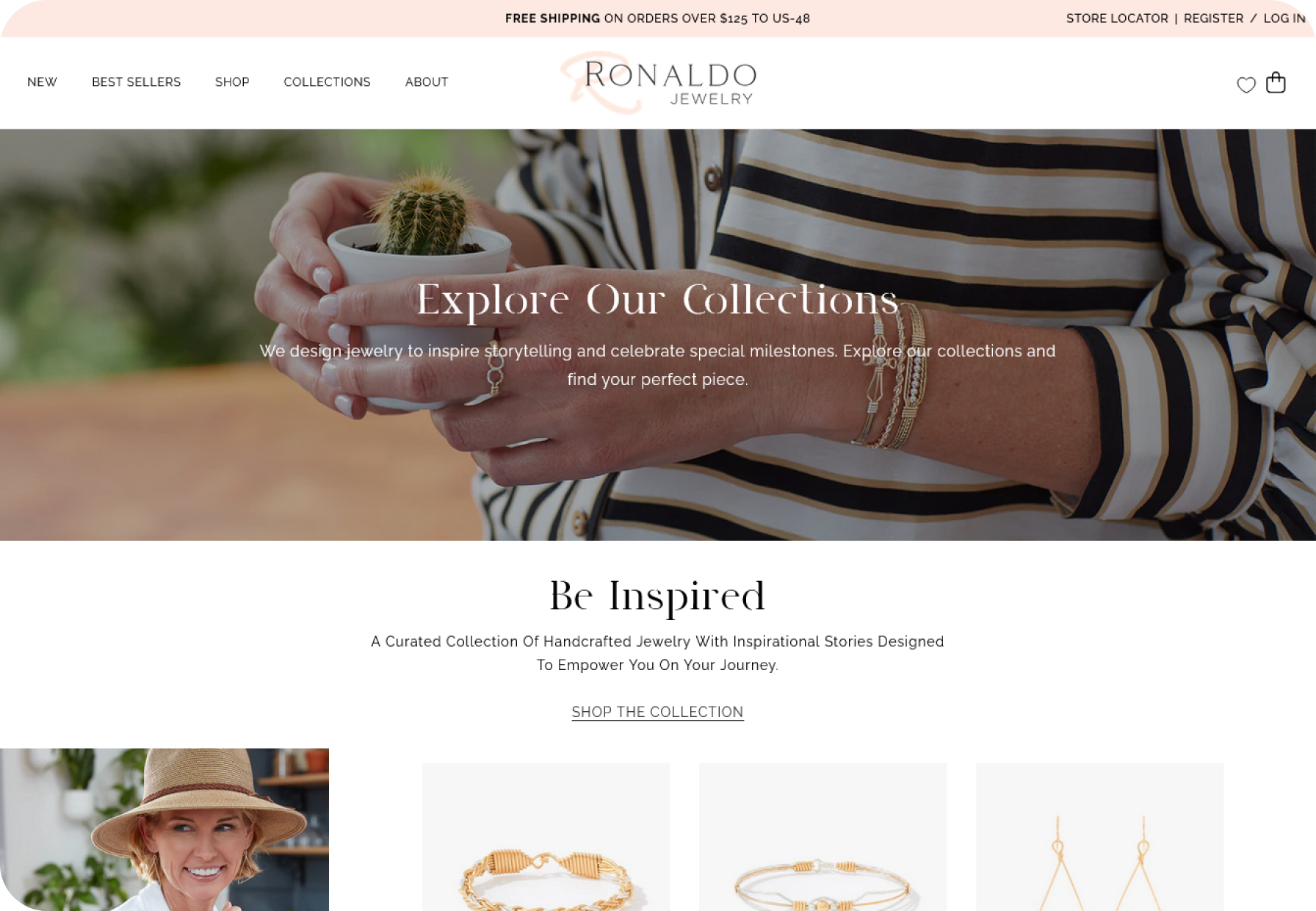Click the REGISTER link
Image resolution: width=1316 pixels, height=911 pixels.
point(1213,18)
